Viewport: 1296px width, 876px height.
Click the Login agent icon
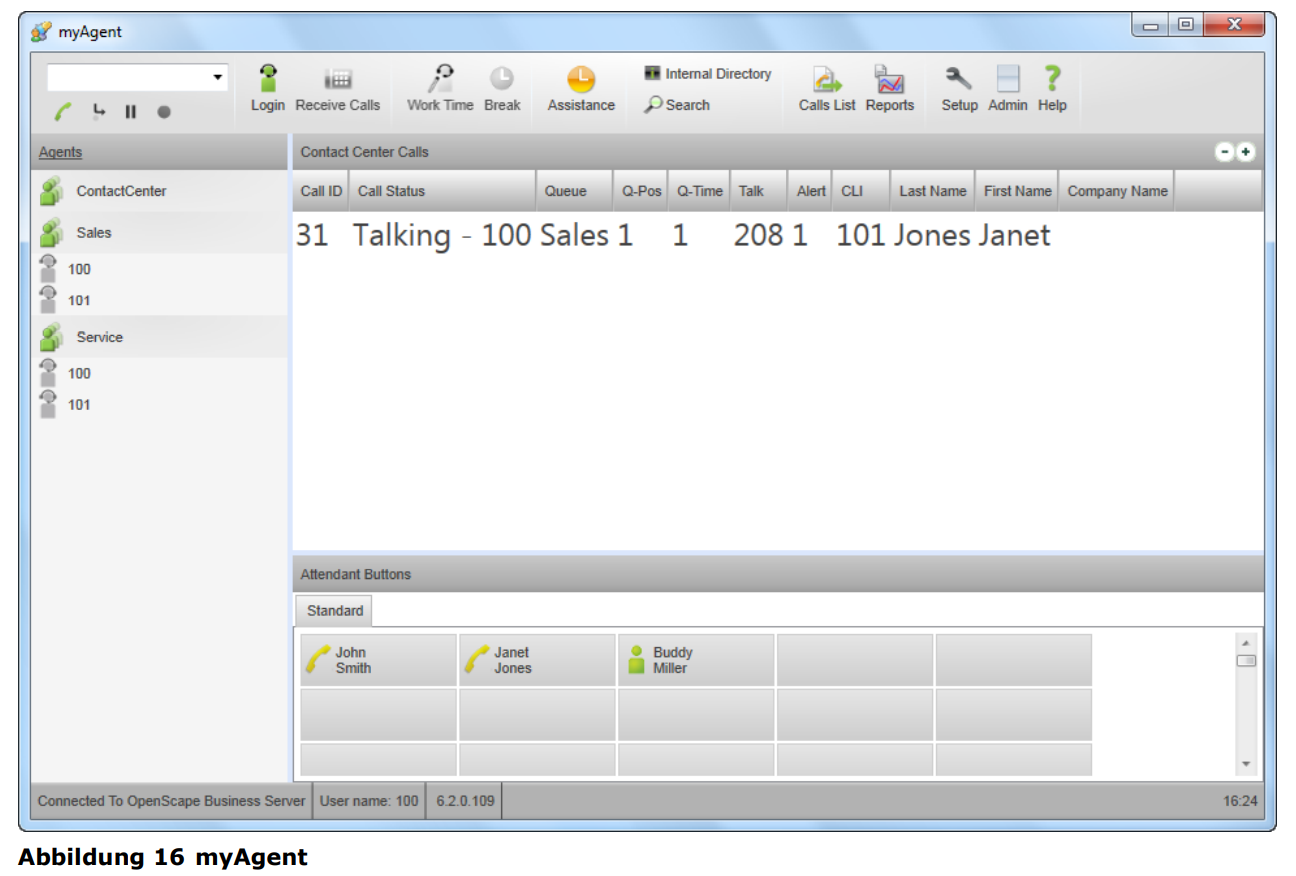pyautogui.click(x=268, y=79)
